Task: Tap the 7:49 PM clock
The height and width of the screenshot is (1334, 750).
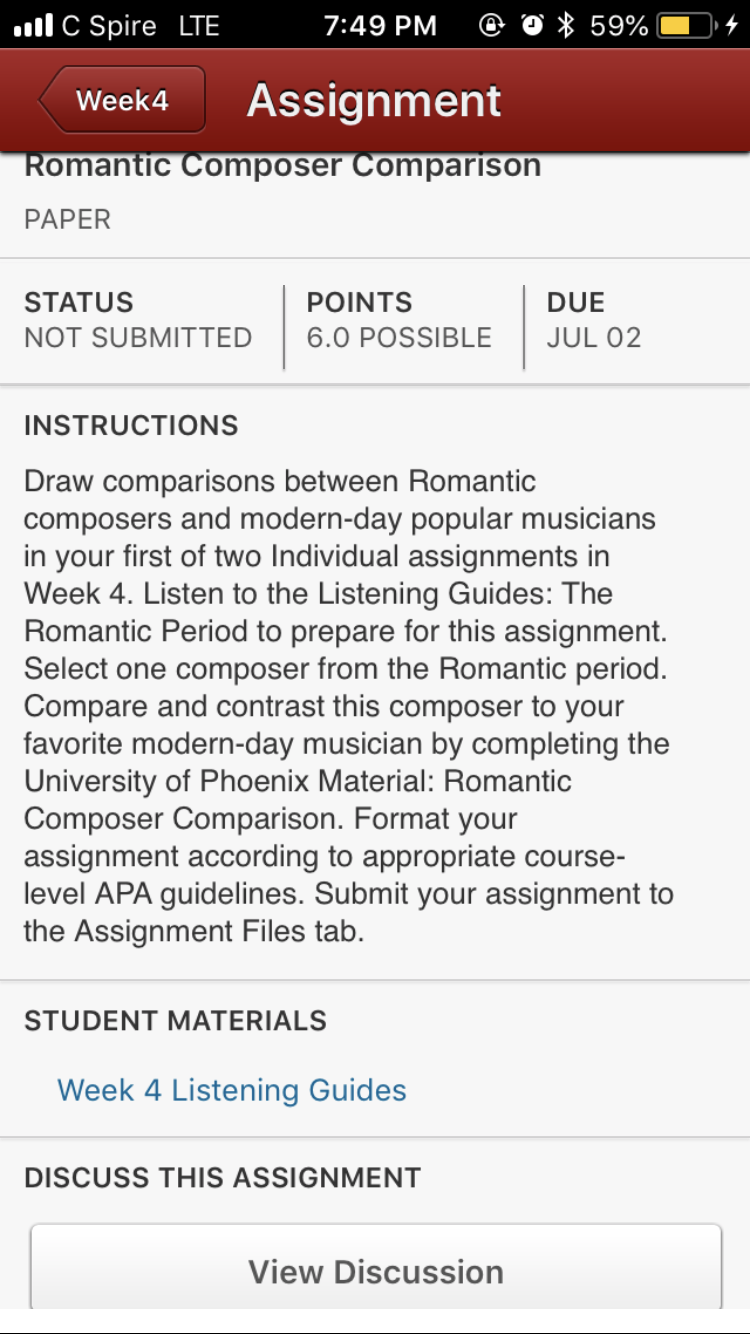Action: (x=380, y=25)
